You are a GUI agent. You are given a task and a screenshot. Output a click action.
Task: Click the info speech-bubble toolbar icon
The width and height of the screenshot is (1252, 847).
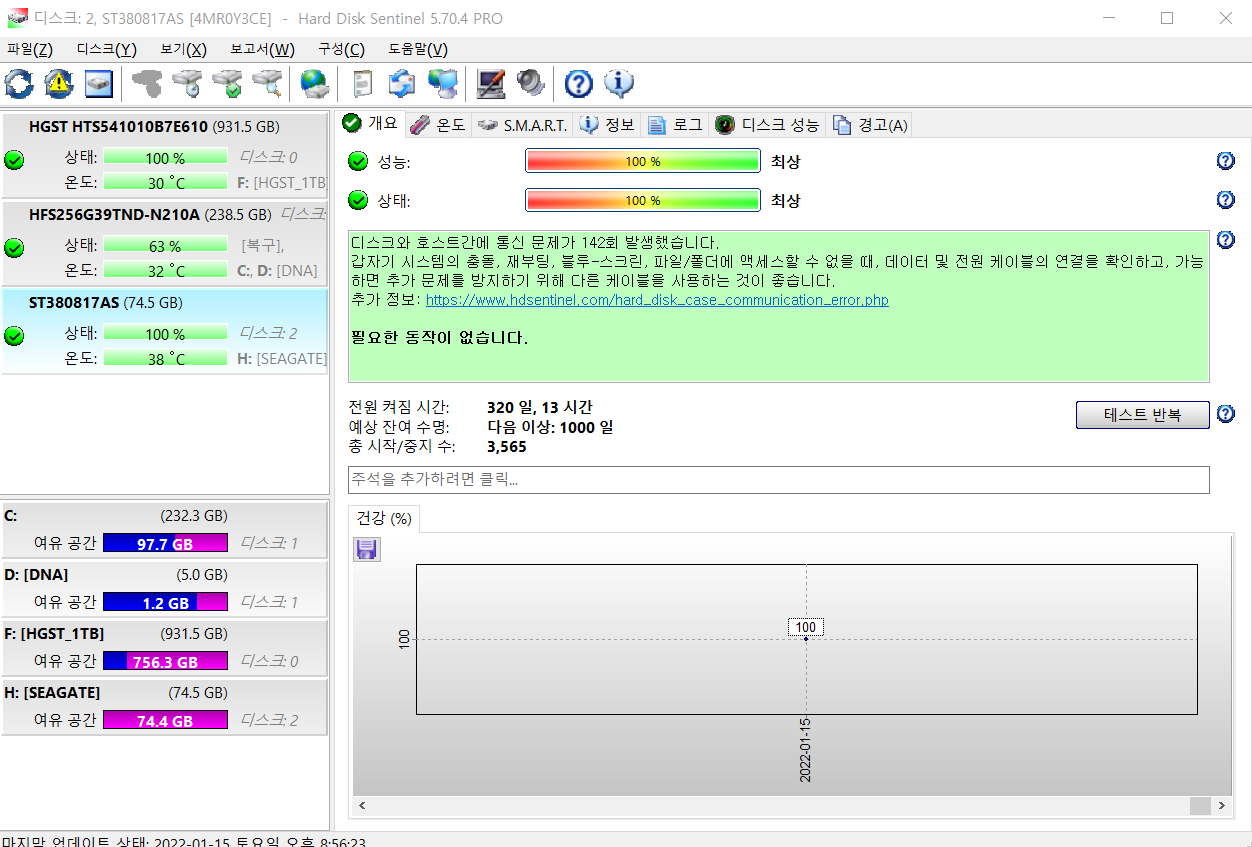pyautogui.click(x=618, y=83)
